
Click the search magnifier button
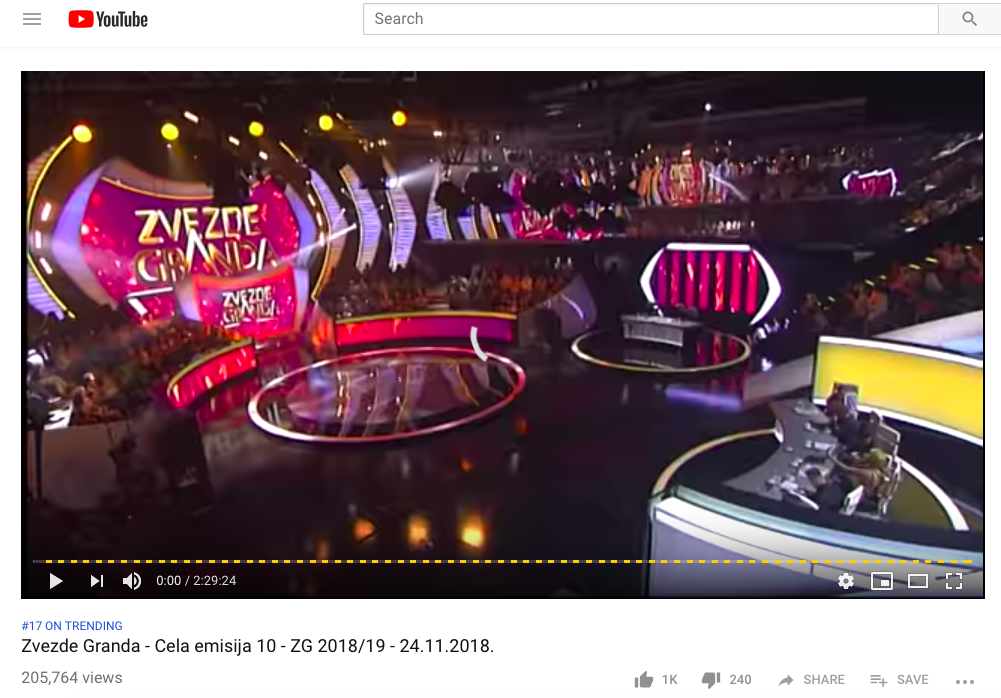click(969, 19)
